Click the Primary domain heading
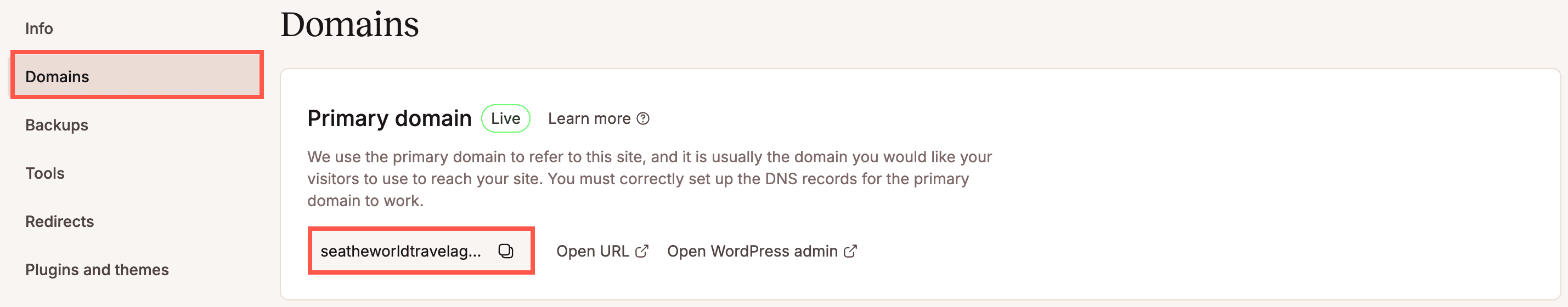This screenshot has height=307, width=1568. (x=389, y=118)
